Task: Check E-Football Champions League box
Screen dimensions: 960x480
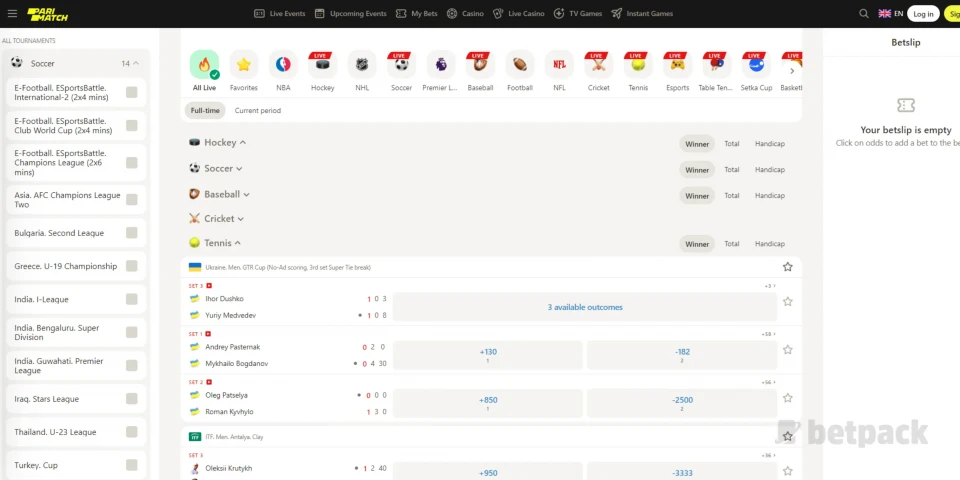Action: [132, 163]
